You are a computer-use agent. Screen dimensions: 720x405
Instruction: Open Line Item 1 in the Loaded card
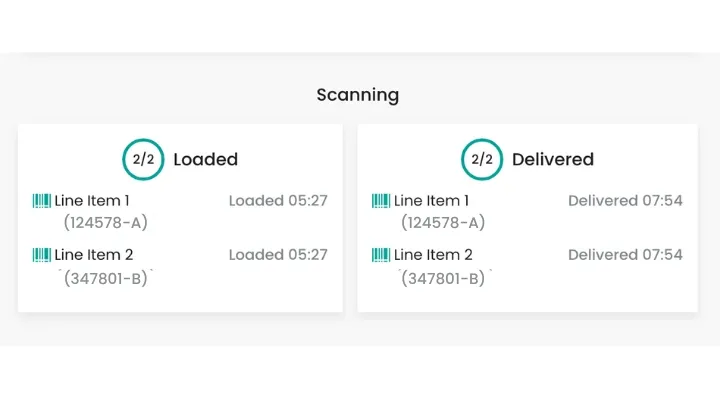92,201
